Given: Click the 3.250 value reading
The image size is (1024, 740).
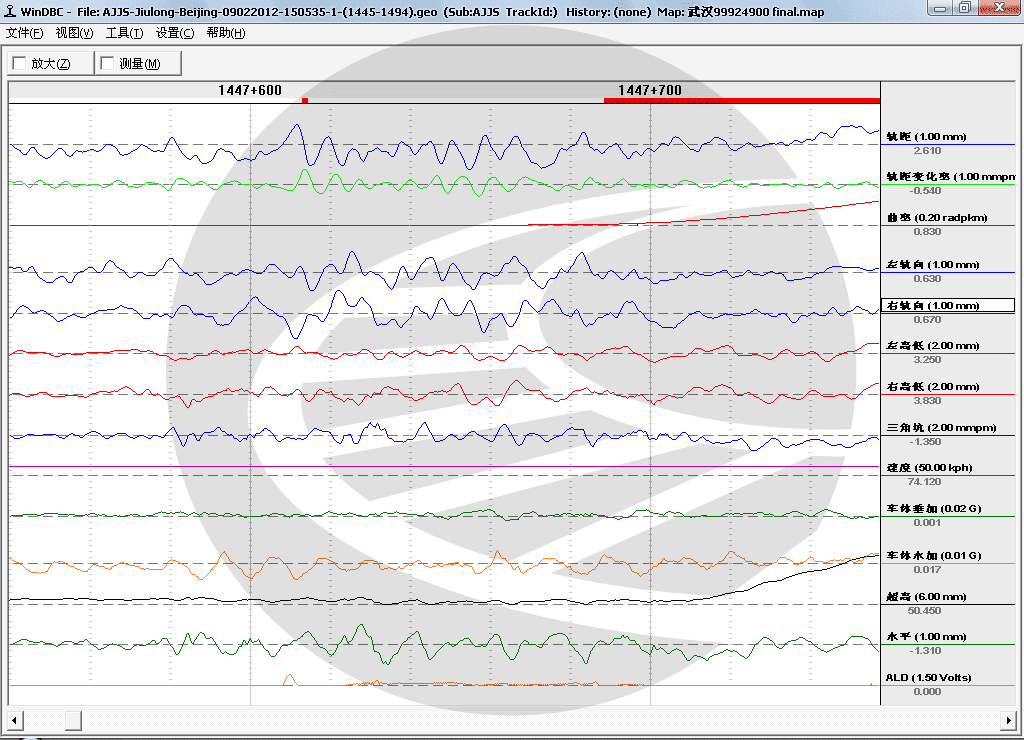Looking at the screenshot, I should pos(927,360).
